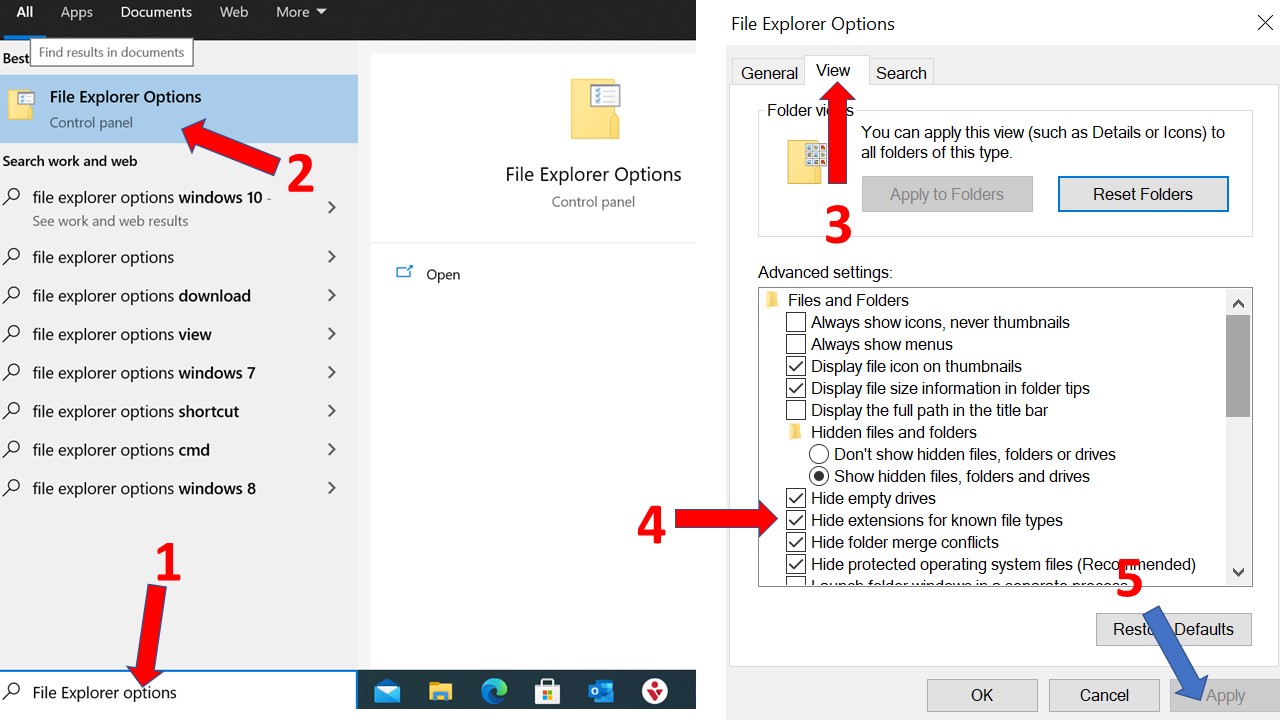Click the File Explorer Options result icon
The width and height of the screenshot is (1280, 720).
pos(21,105)
